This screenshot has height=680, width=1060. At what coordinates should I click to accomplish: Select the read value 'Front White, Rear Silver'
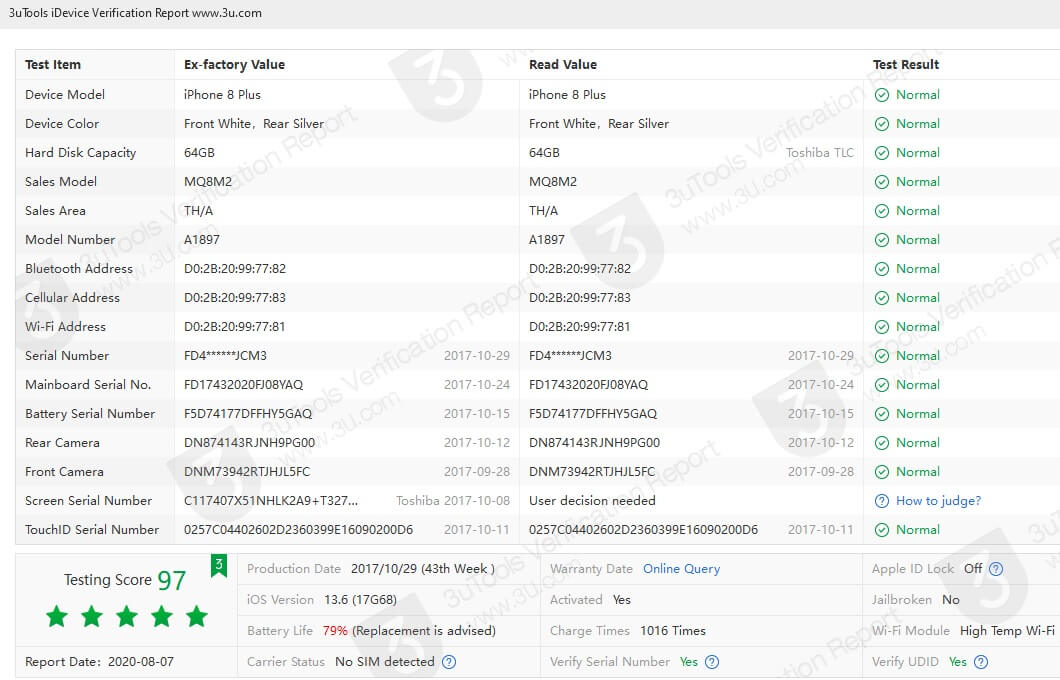coord(599,124)
